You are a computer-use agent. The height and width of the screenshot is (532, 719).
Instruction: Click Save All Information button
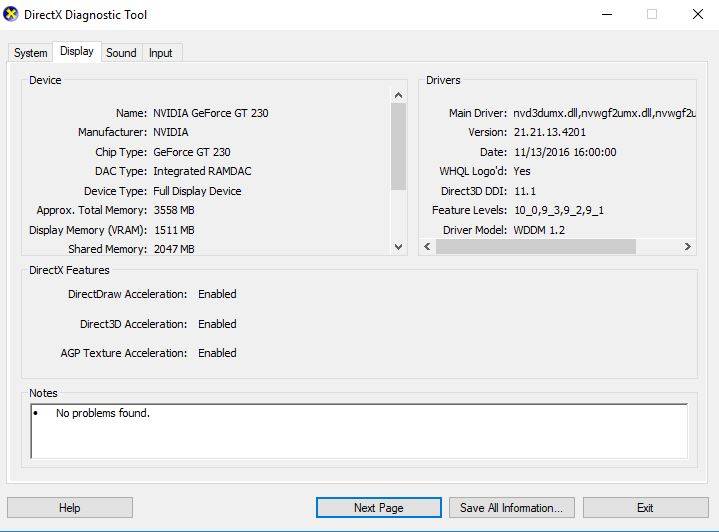(512, 508)
